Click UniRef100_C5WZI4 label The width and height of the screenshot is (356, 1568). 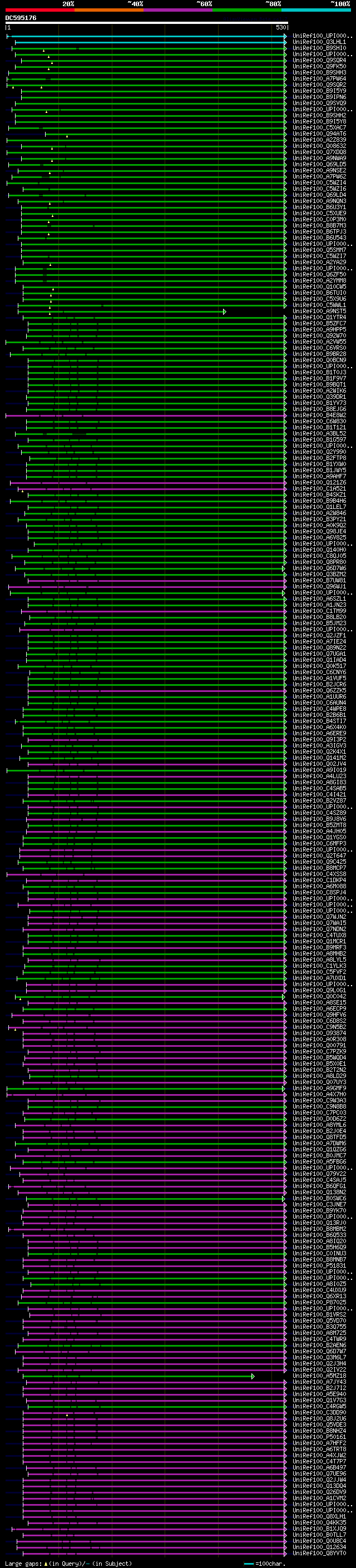pyautogui.click(x=319, y=182)
